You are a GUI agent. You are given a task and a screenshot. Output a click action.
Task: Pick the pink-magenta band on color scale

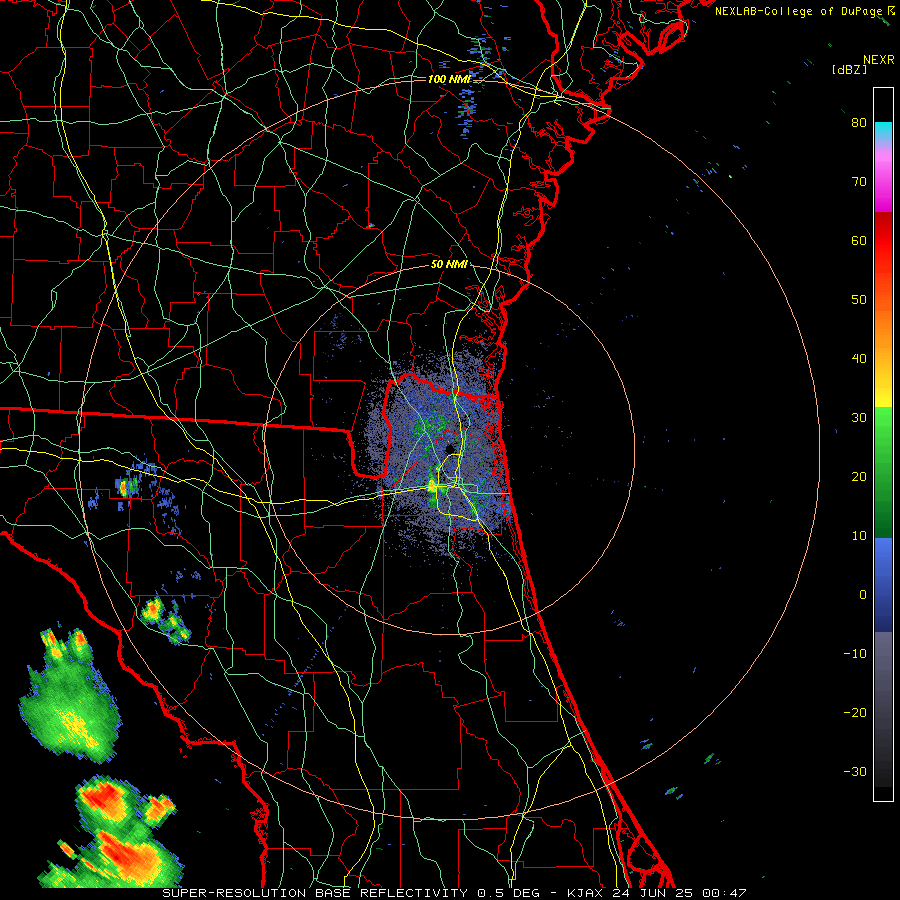point(883,179)
